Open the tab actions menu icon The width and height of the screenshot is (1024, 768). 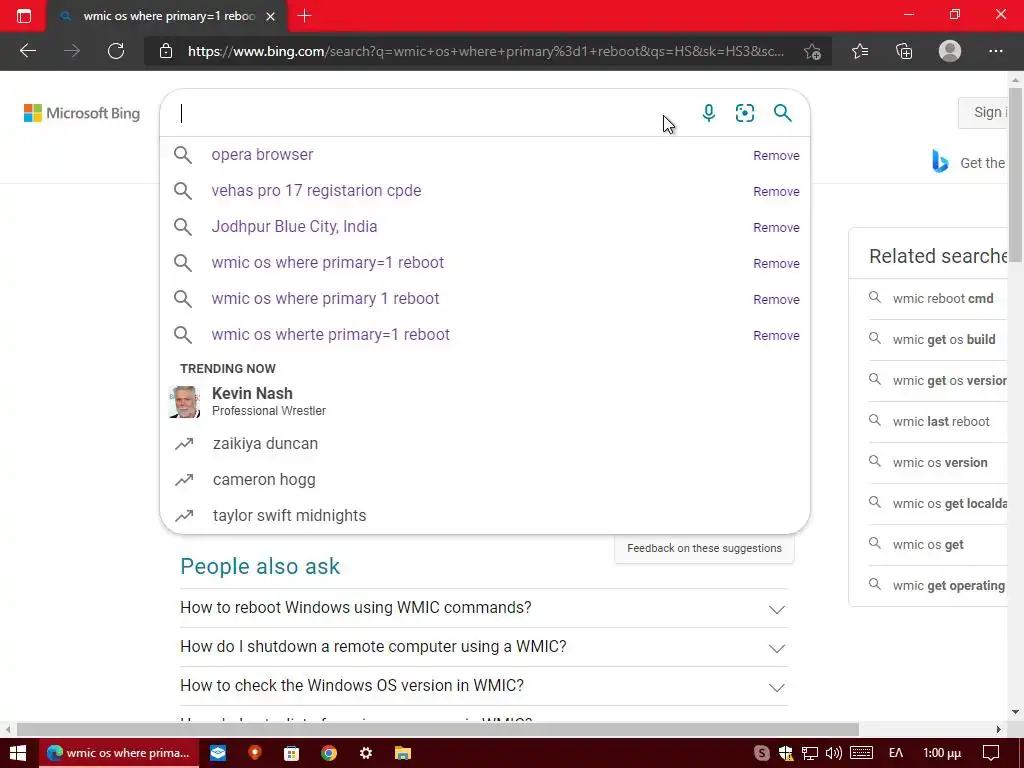click(x=24, y=16)
